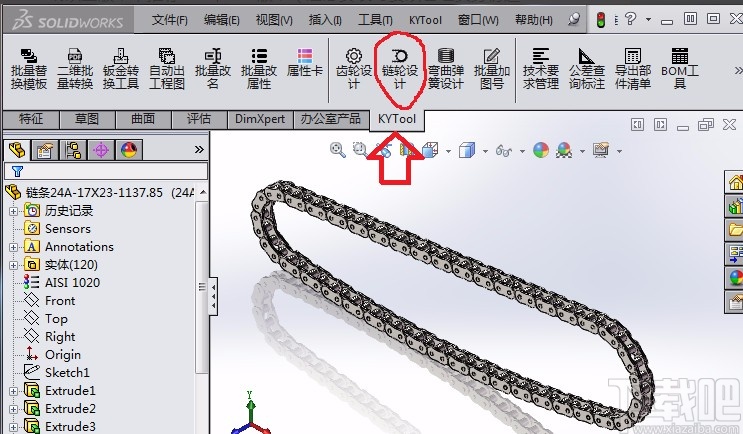Open the KYTool menu in menu bar
This screenshot has height=434, width=743.
pyautogui.click(x=425, y=20)
